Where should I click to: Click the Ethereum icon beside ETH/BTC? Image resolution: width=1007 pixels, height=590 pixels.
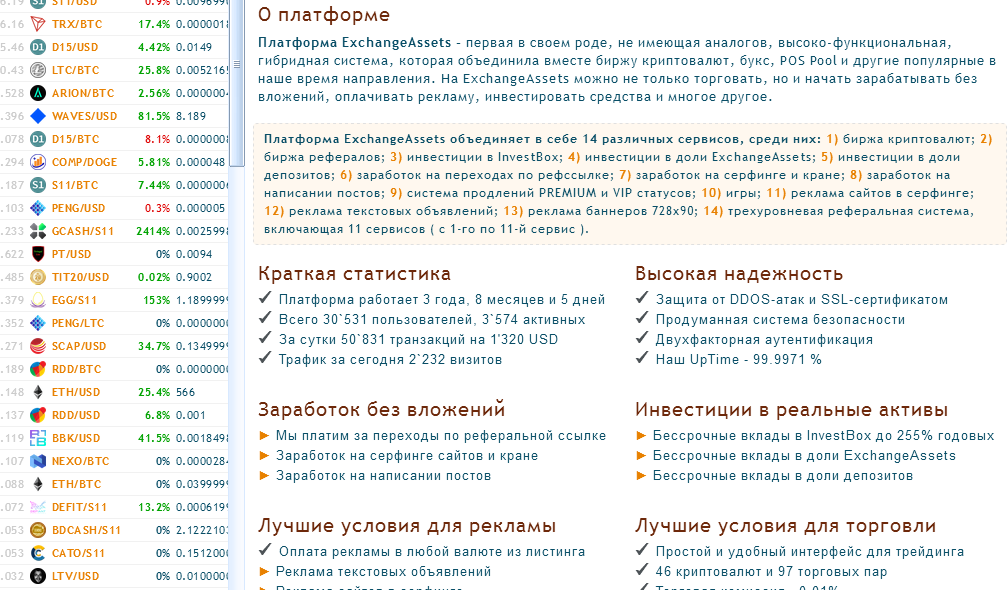pyautogui.click(x=38, y=484)
